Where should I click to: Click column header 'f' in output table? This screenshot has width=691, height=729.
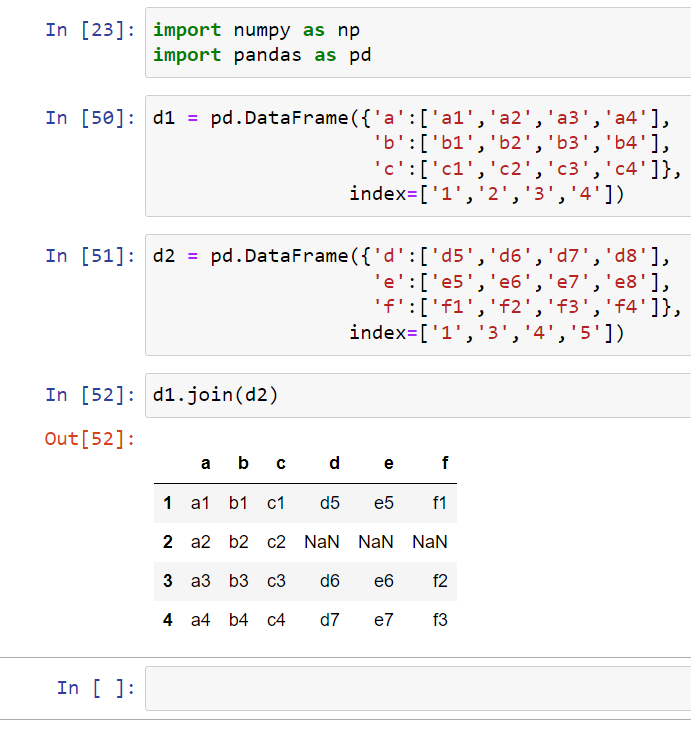point(445,464)
